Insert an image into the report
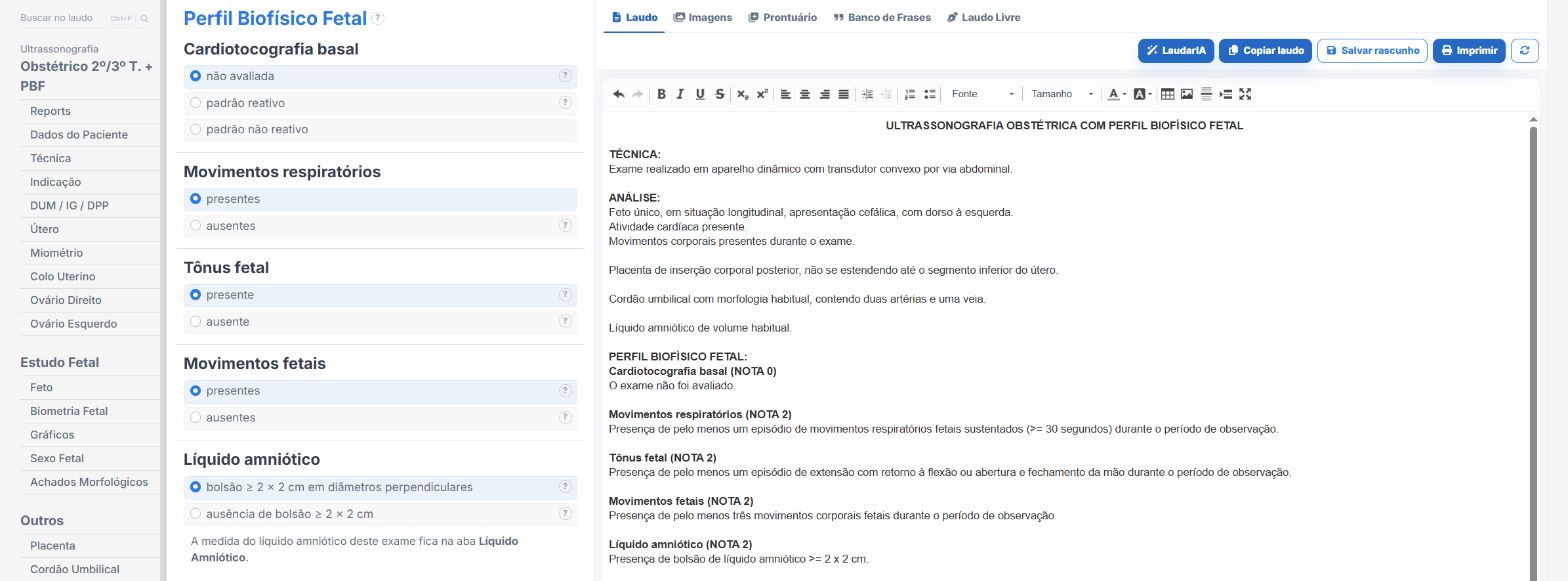This screenshot has height=581, width=1568. pyautogui.click(x=1187, y=94)
